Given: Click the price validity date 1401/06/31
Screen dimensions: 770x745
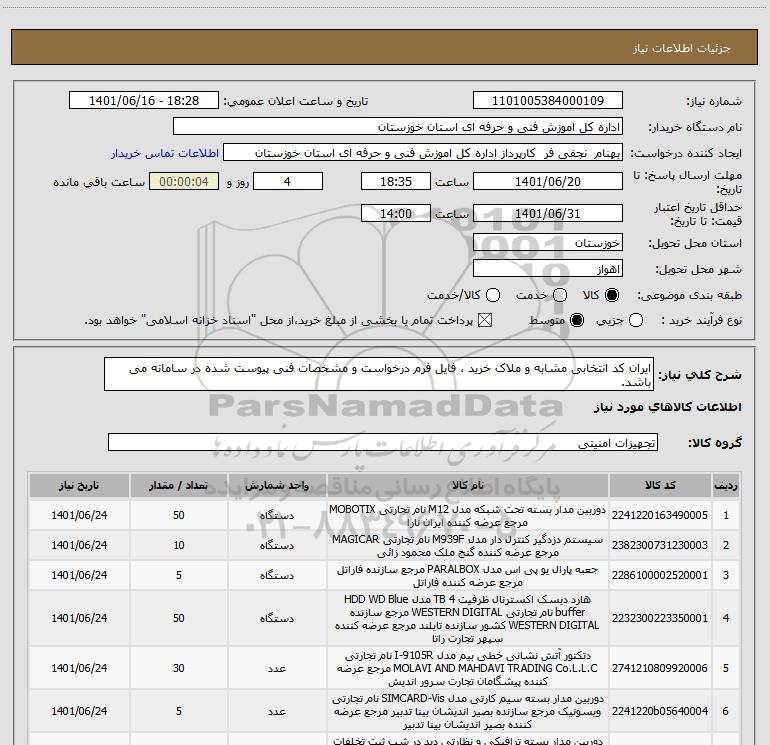Looking at the screenshot, I should [548, 213].
